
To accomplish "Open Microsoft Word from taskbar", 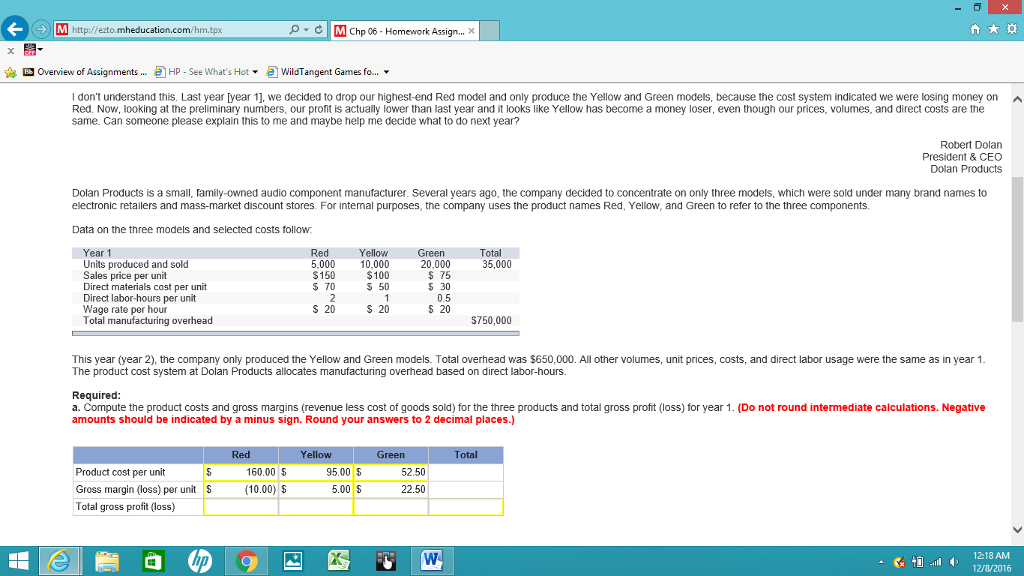I will click(432, 561).
